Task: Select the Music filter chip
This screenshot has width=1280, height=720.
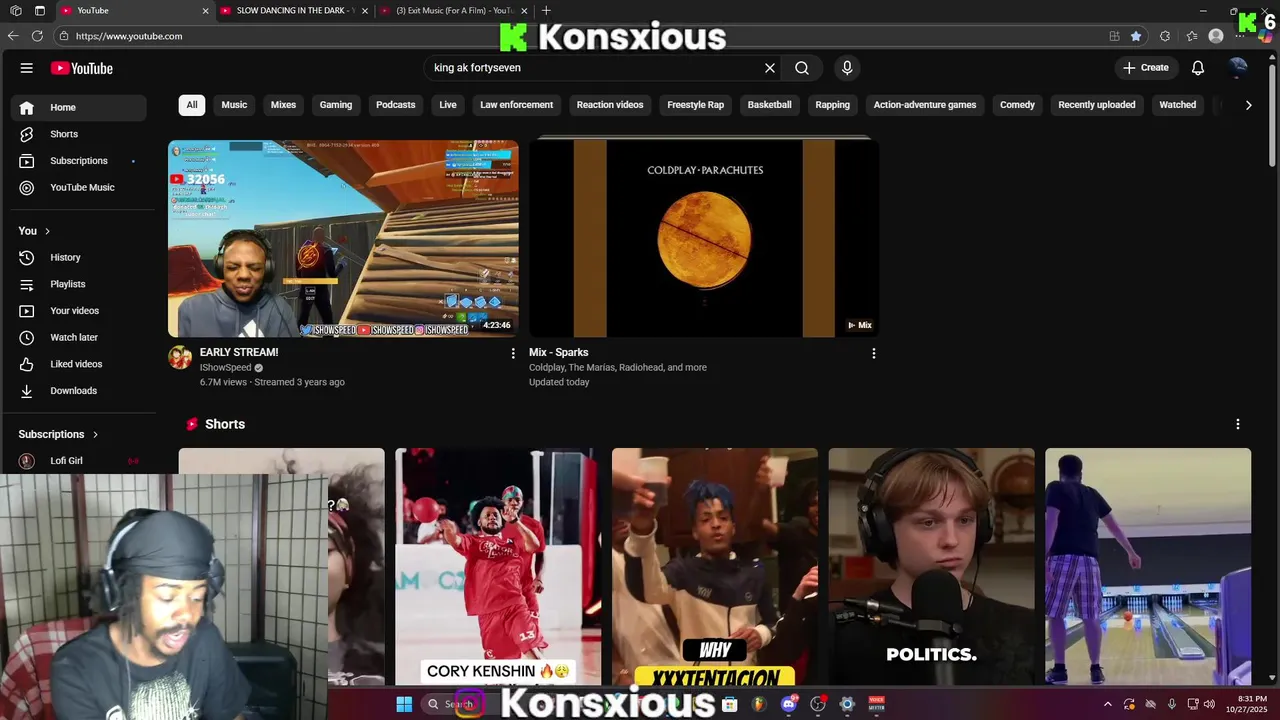Action: (x=234, y=105)
